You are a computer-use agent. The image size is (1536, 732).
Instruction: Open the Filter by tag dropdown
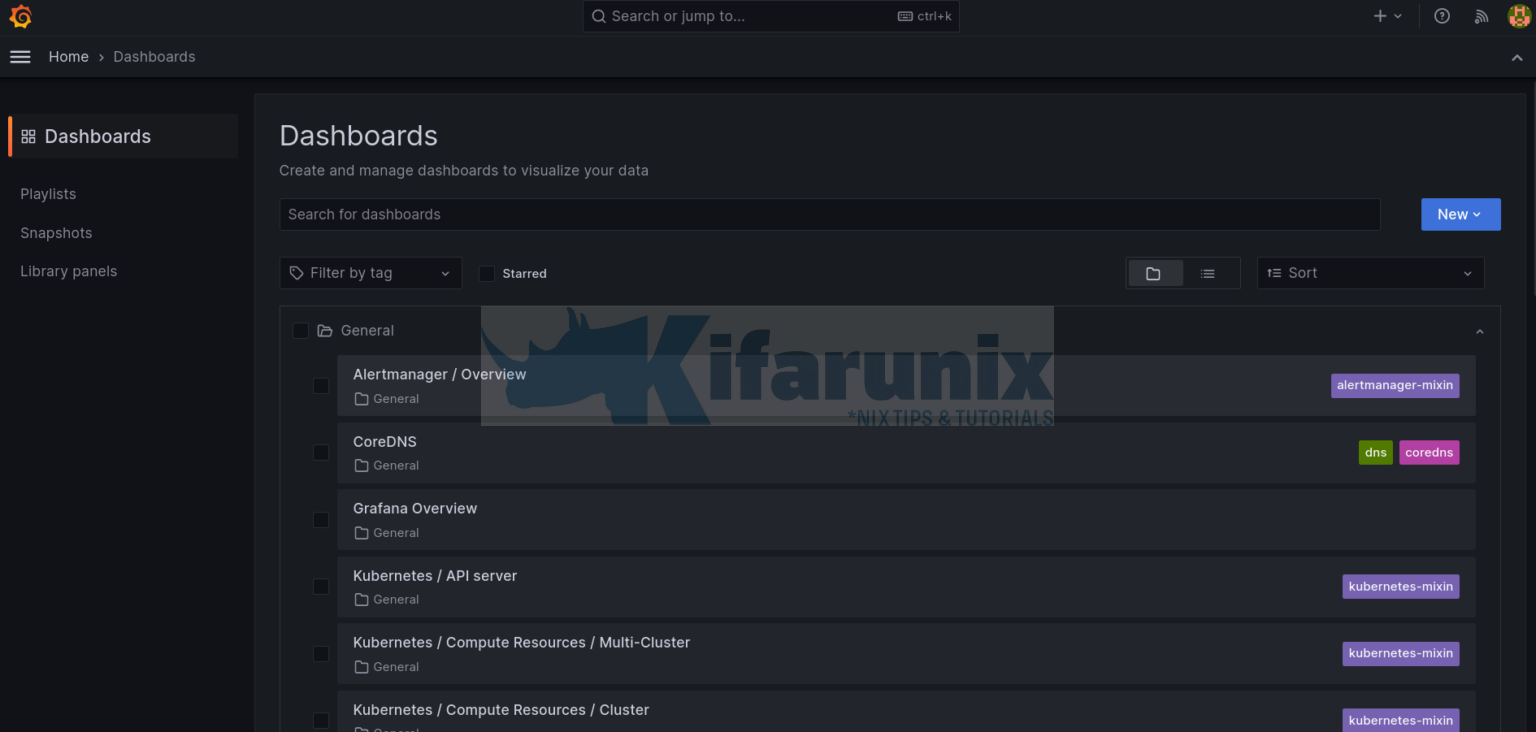[370, 272]
